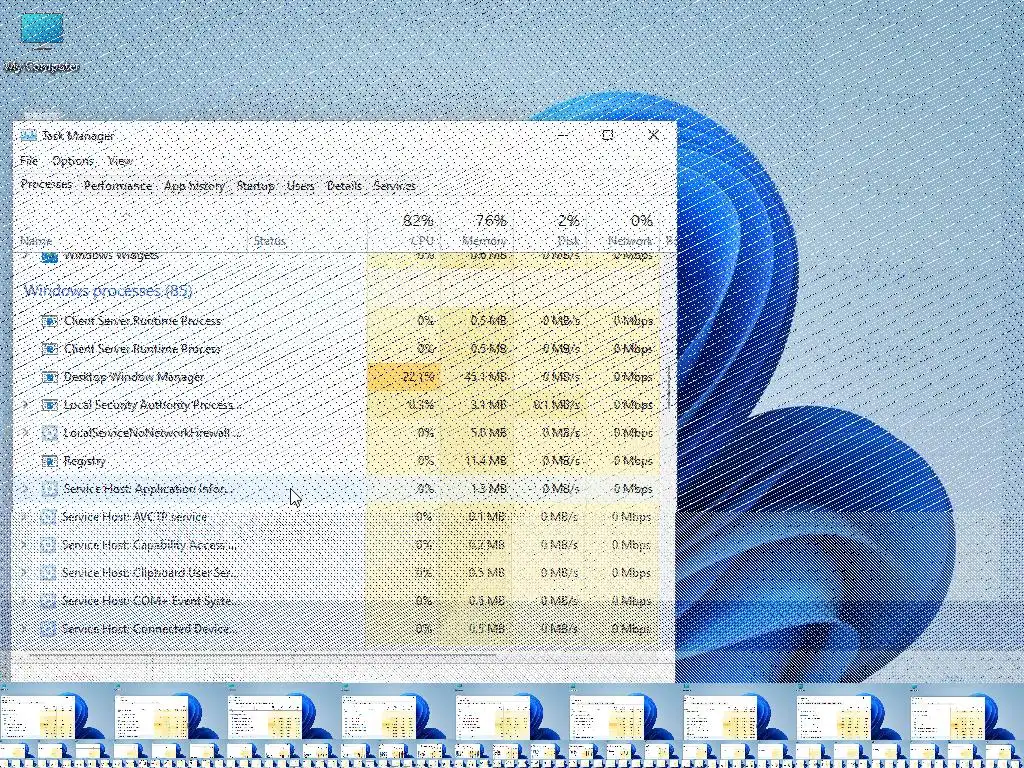The image size is (1024, 768).
Task: Switch to the Processes tab
Action: [x=46, y=185]
